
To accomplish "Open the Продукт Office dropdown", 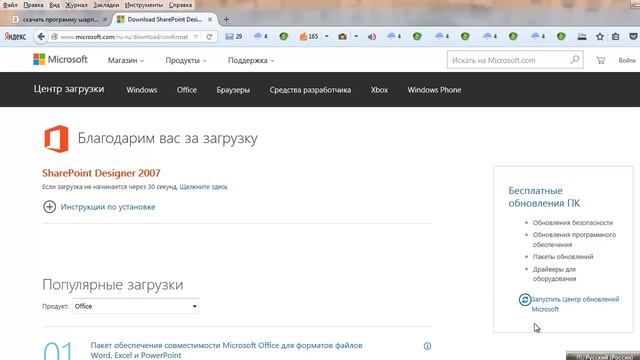I will click(x=136, y=306).
